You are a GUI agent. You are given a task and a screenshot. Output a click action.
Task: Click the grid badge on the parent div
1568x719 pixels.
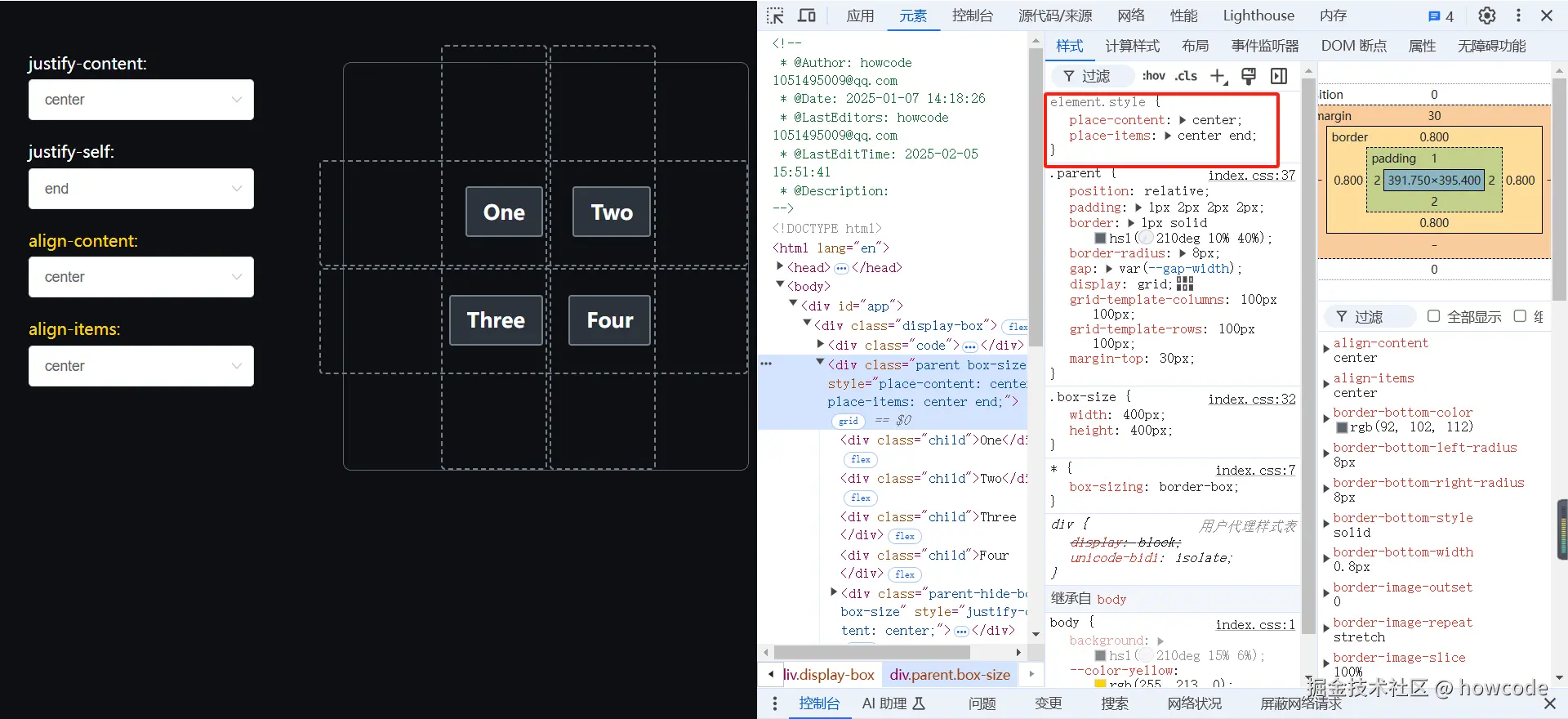pos(849,421)
